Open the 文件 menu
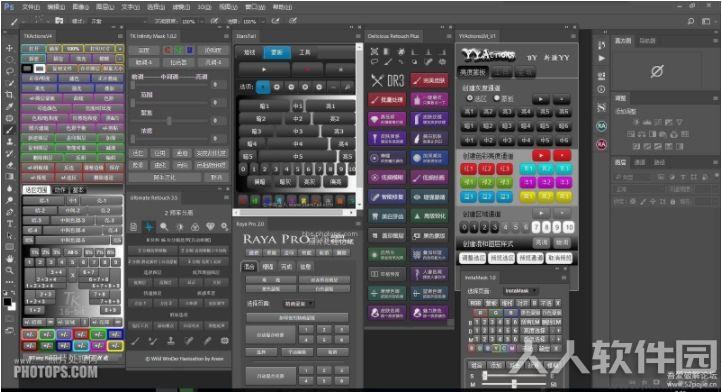 (x=31, y=7)
